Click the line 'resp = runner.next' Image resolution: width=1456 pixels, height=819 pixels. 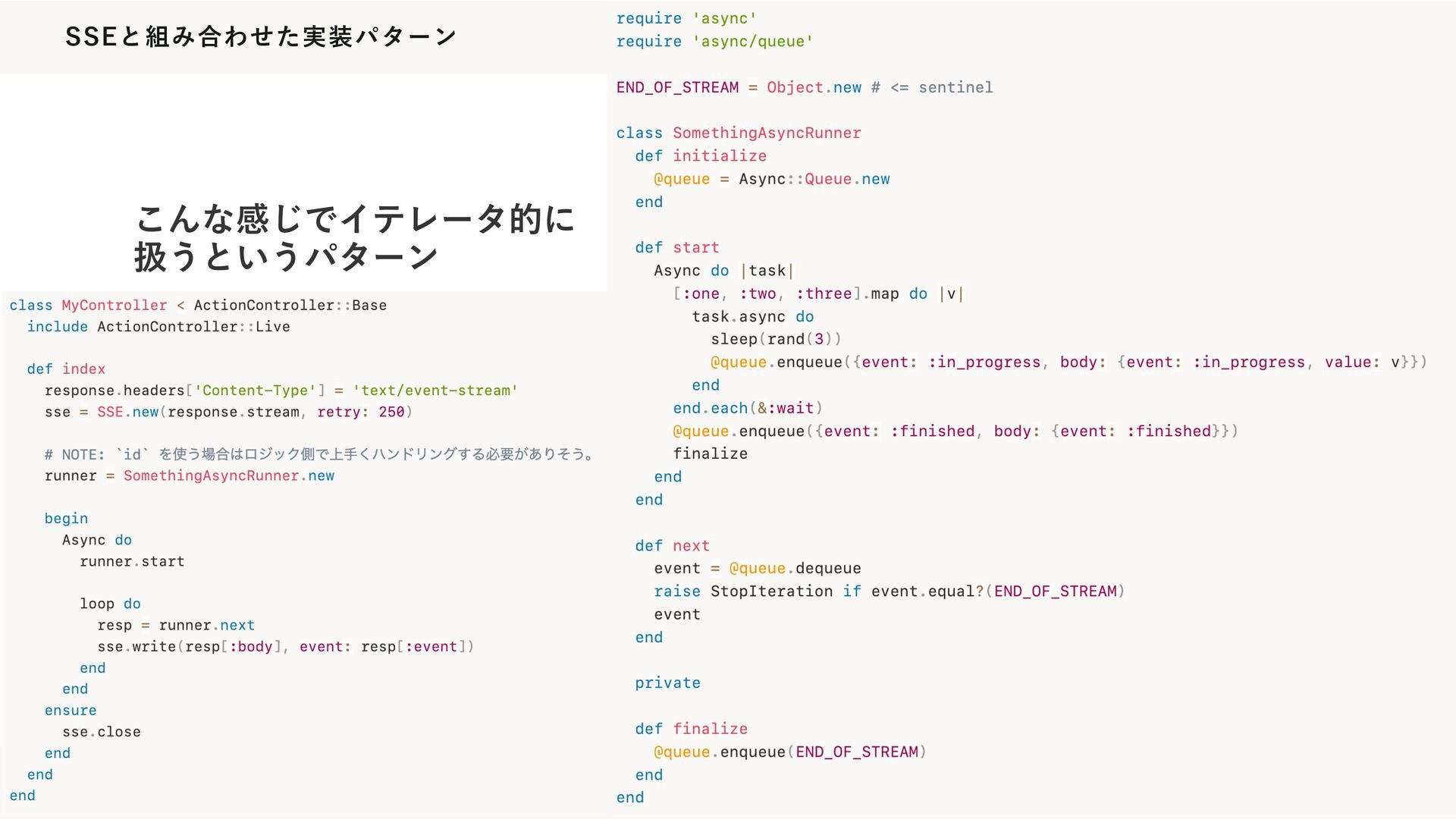(176, 625)
